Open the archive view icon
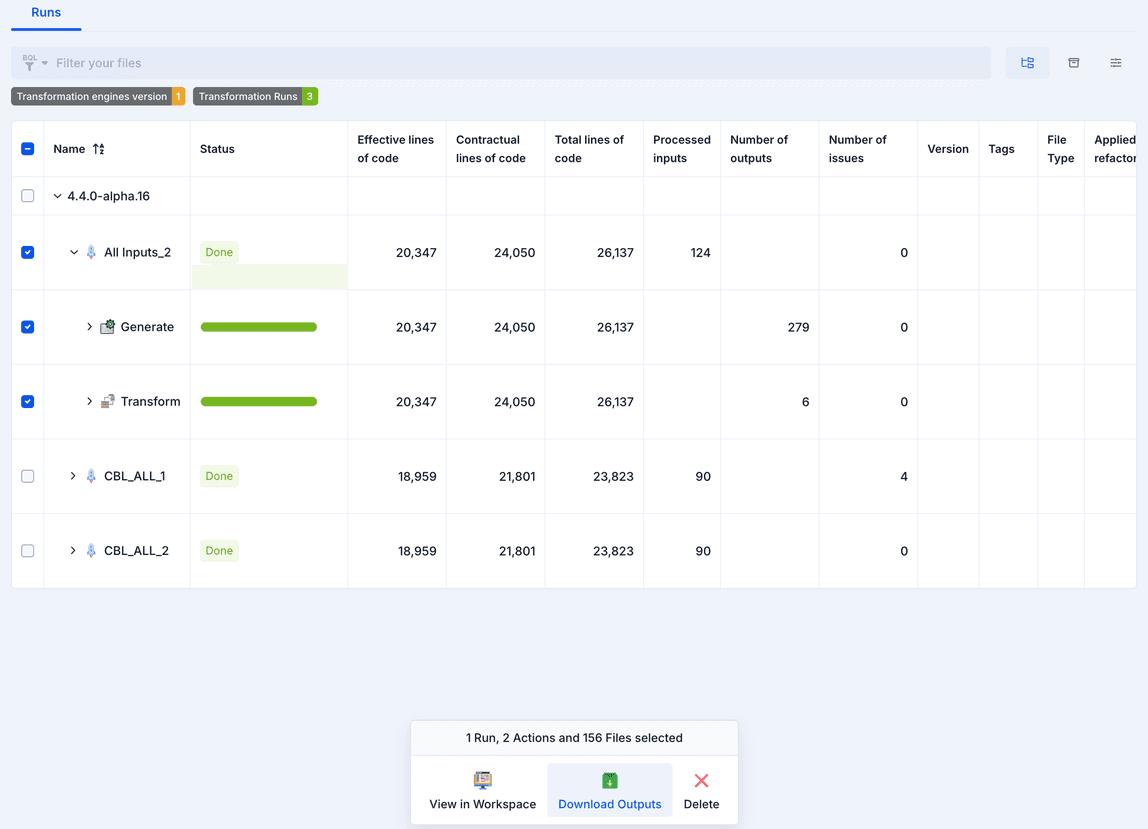This screenshot has height=829, width=1148. click(x=1073, y=62)
